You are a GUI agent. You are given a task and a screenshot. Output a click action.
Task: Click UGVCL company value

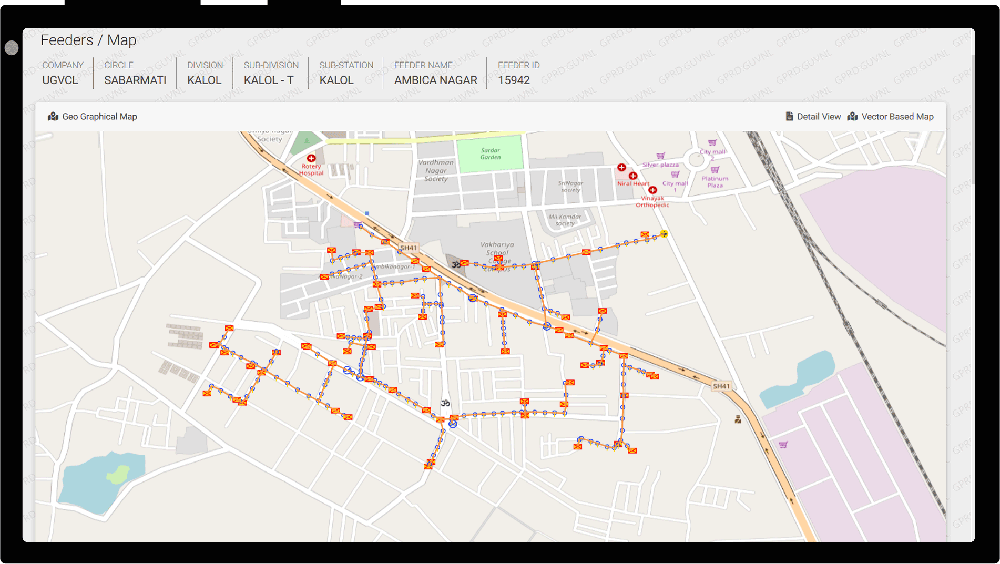tap(60, 80)
